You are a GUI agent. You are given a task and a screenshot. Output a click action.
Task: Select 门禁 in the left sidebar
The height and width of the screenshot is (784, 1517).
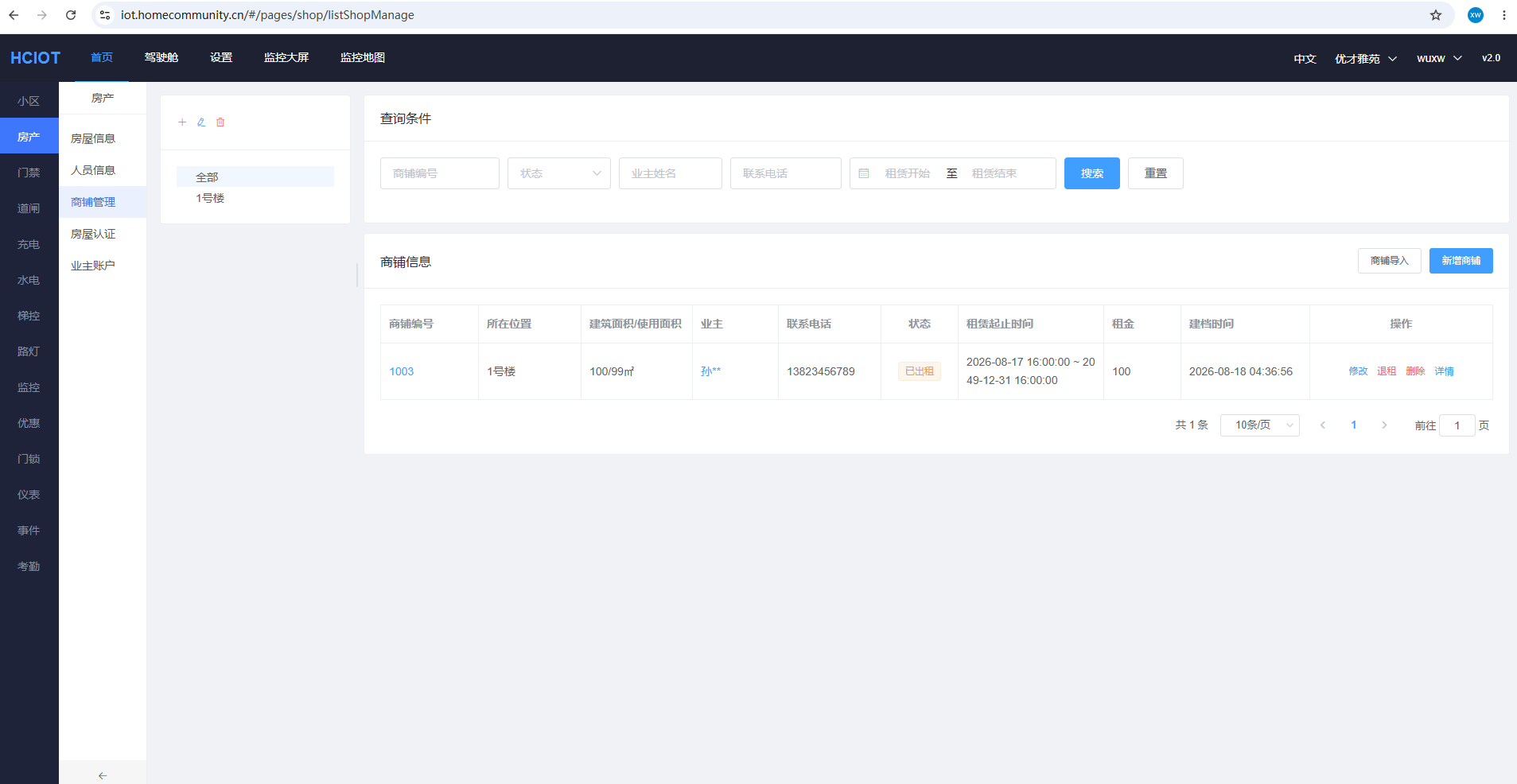tap(29, 173)
